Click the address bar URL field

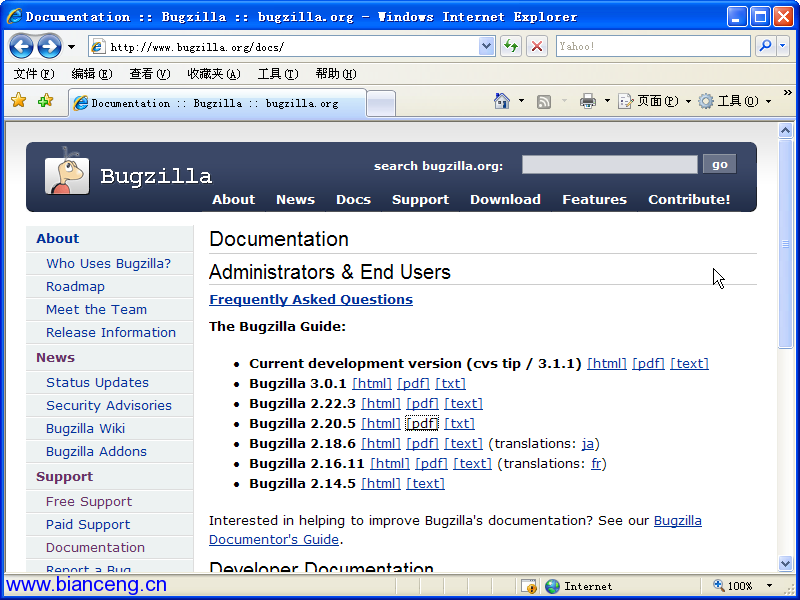pos(284,47)
